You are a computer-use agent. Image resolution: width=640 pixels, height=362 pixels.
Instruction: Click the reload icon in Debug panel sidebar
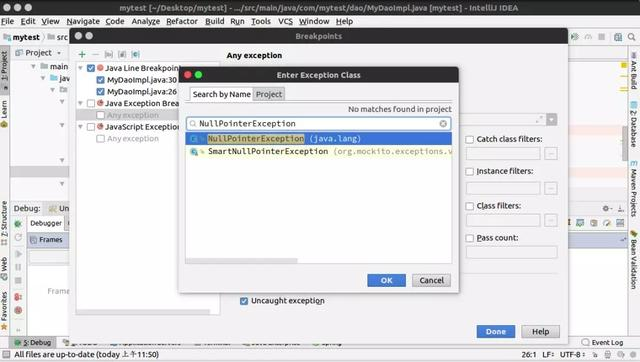tap(18, 238)
